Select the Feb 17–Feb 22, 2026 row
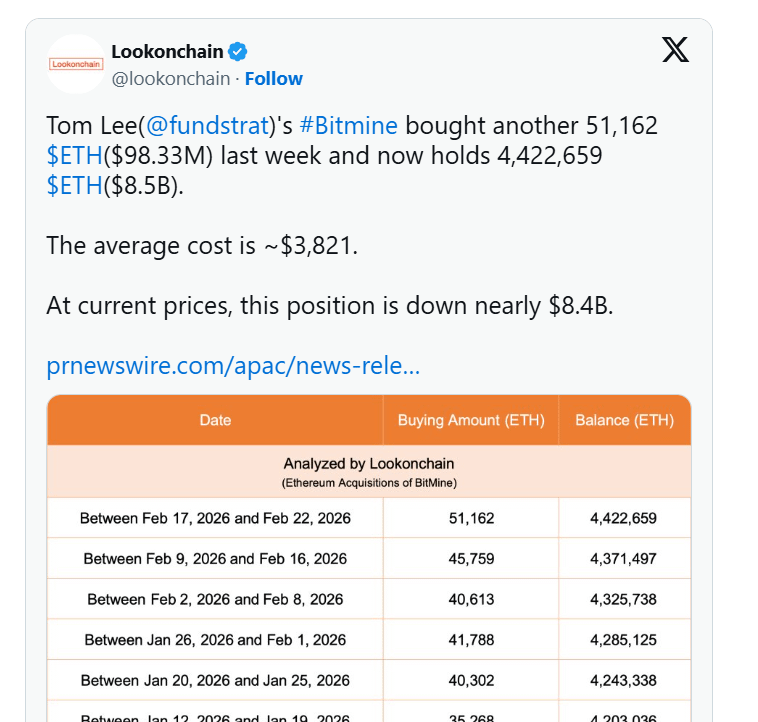Image resolution: width=758 pixels, height=722 pixels. pos(215,519)
